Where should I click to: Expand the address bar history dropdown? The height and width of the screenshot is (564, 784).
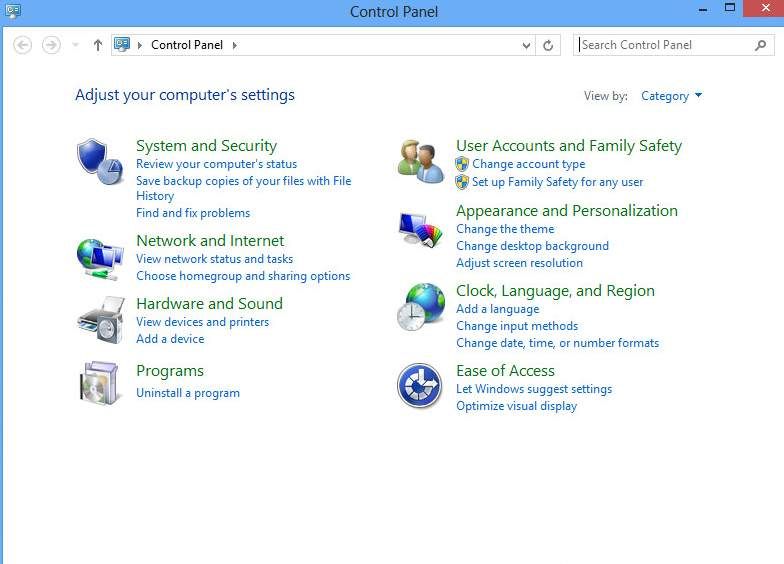pyautogui.click(x=527, y=45)
